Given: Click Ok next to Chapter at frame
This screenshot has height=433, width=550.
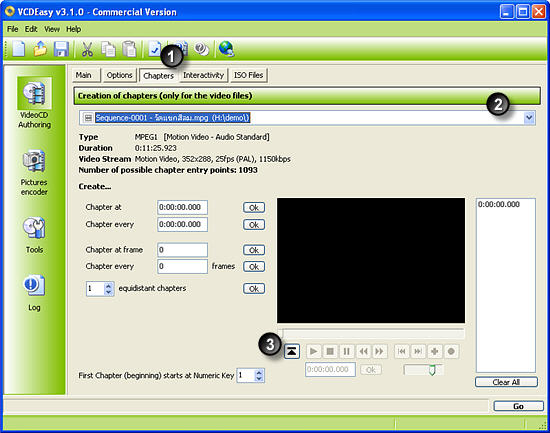Looking at the screenshot, I should click(x=254, y=250).
